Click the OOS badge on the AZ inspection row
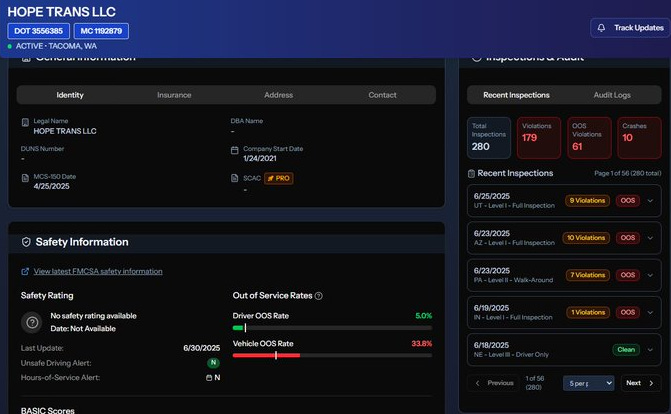671x414 pixels. (628, 238)
